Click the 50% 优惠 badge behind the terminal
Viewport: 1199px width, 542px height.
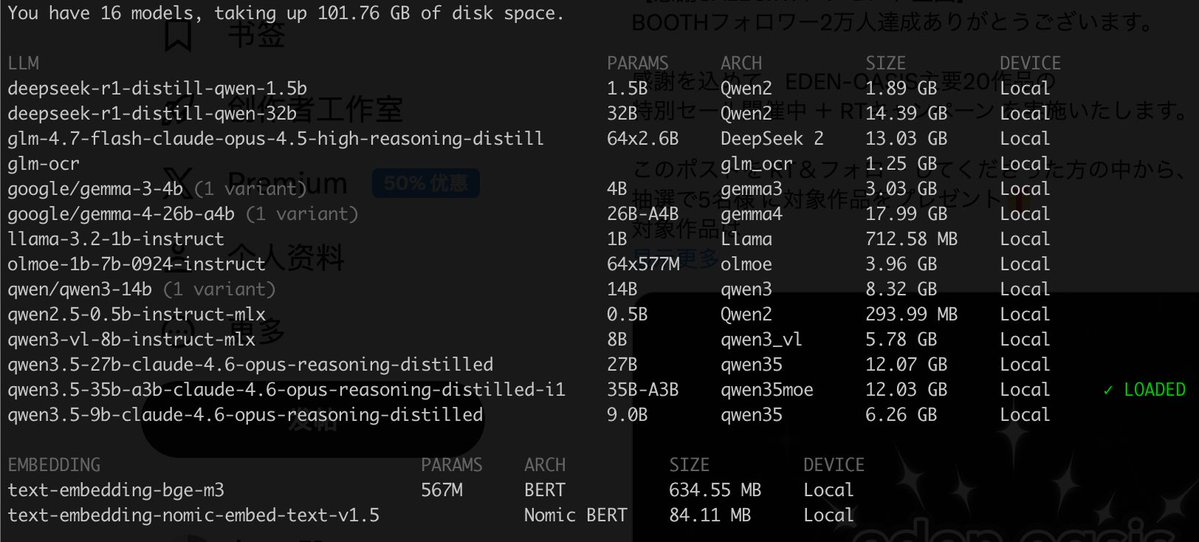426,183
